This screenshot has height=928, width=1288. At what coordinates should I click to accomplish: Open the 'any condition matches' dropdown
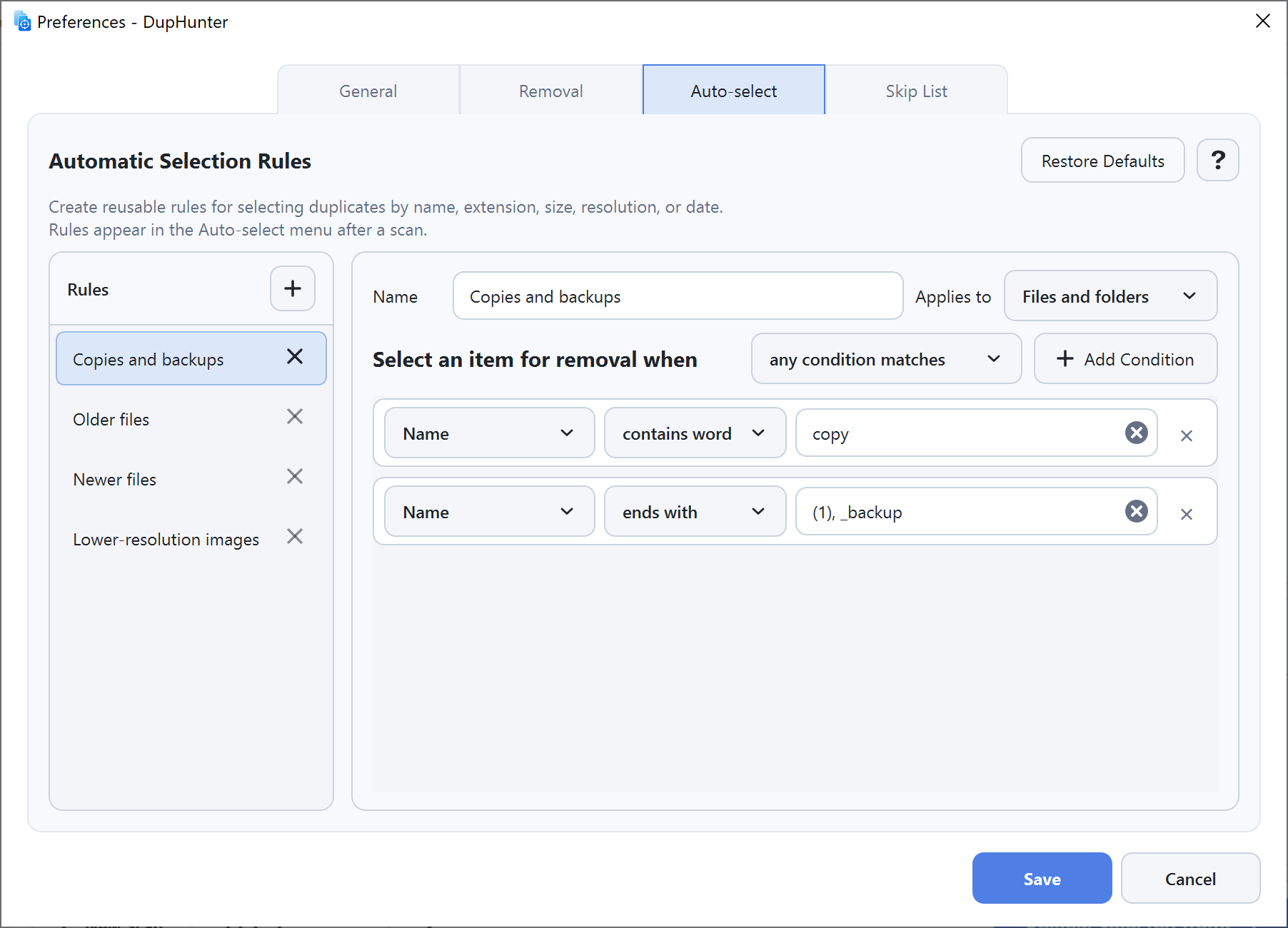pos(886,358)
